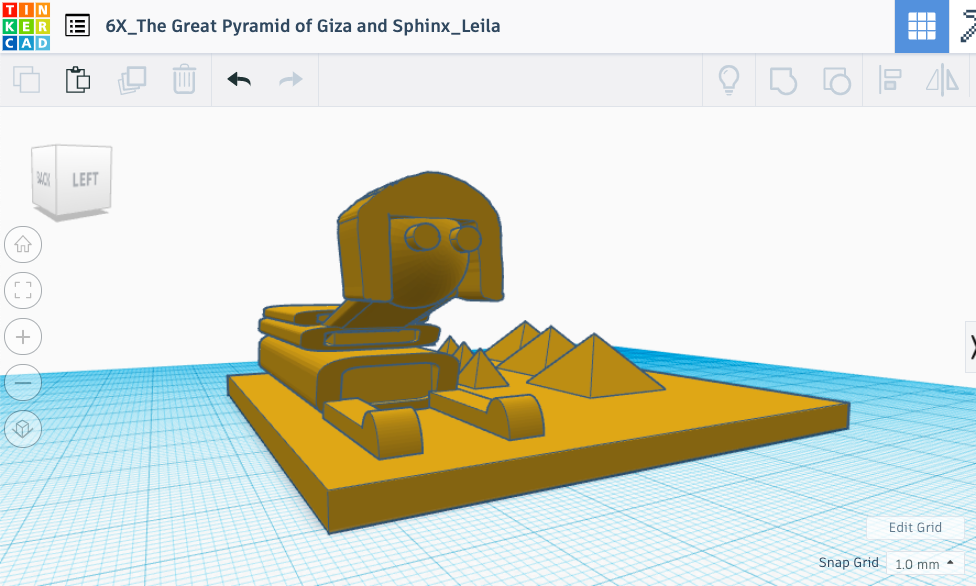Reset to home view

coord(23,244)
